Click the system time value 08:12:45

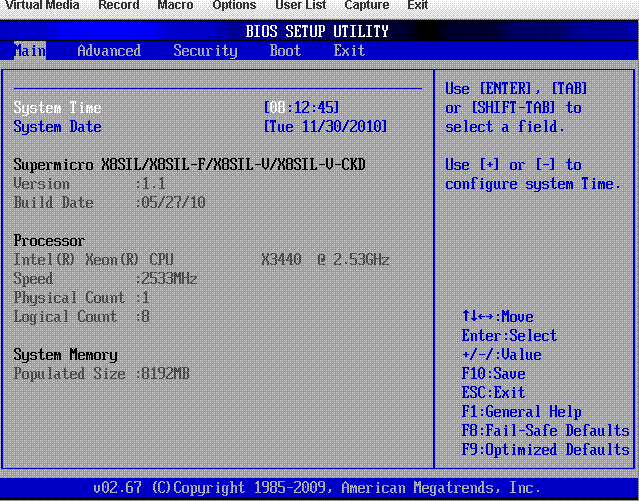pos(301,108)
